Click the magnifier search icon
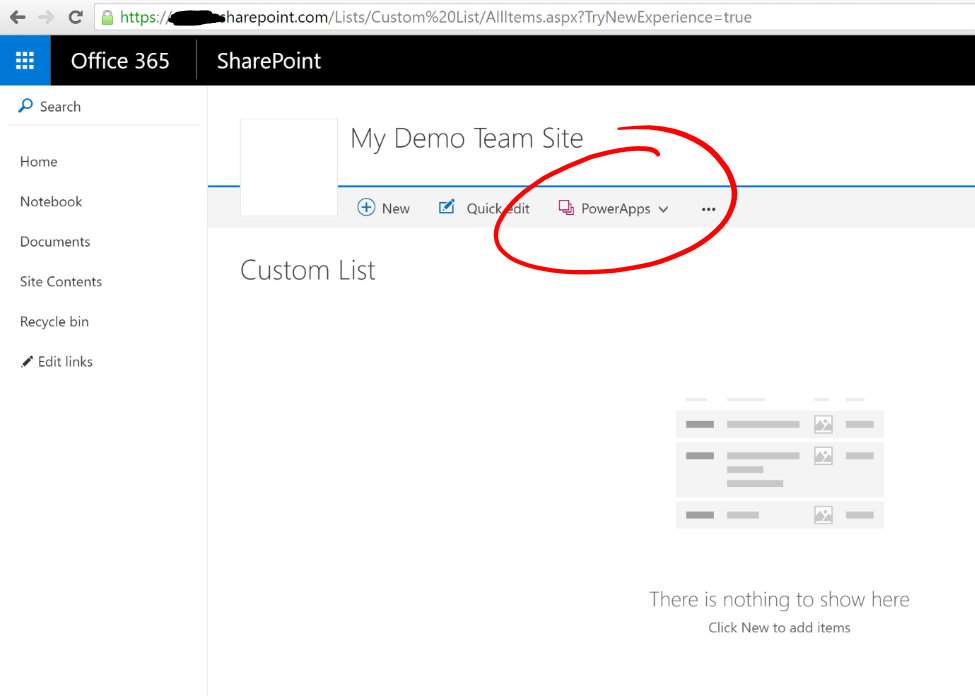Viewport: 975px width, 696px height. pos(25,106)
